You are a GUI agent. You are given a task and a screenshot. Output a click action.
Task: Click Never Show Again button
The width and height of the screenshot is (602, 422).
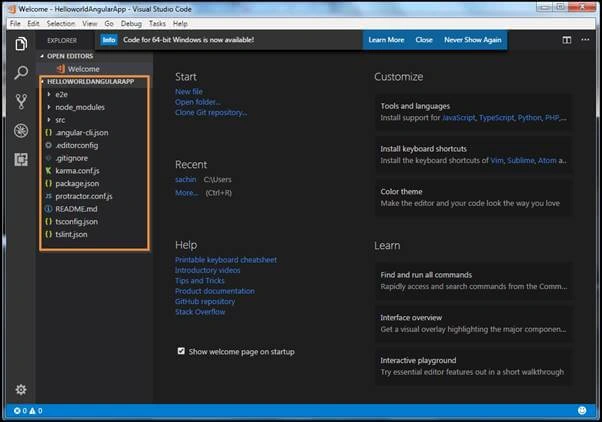click(473, 40)
